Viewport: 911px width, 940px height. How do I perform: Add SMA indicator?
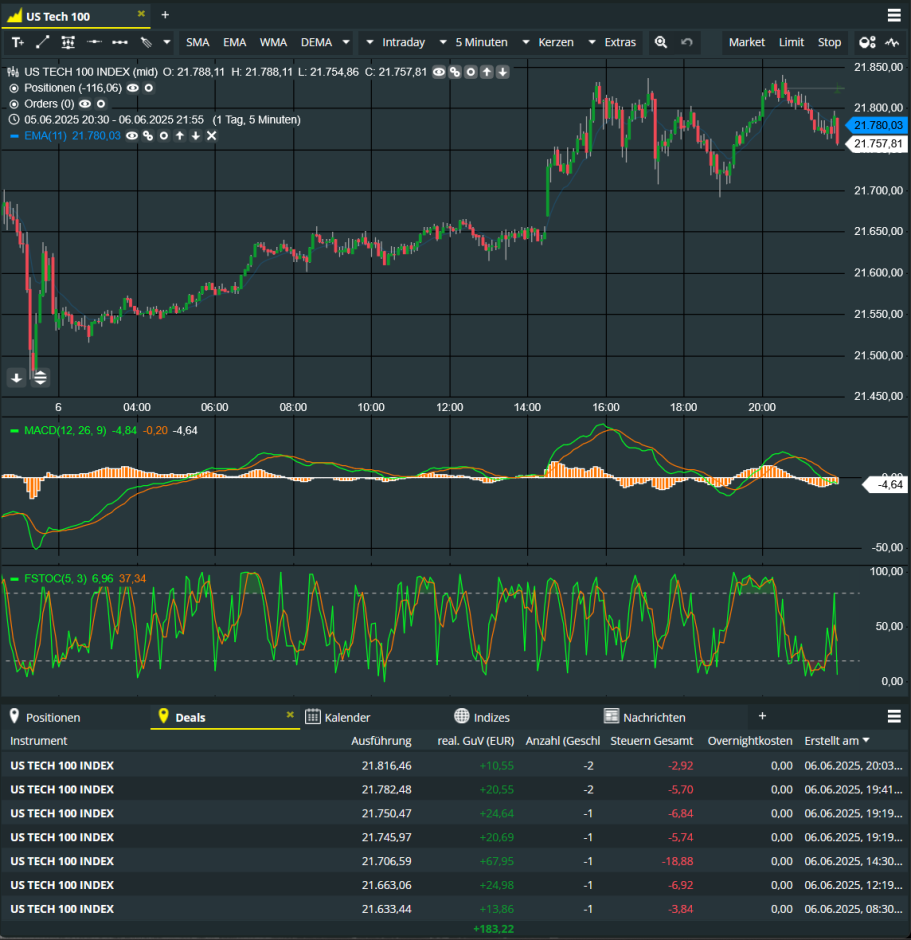point(197,43)
